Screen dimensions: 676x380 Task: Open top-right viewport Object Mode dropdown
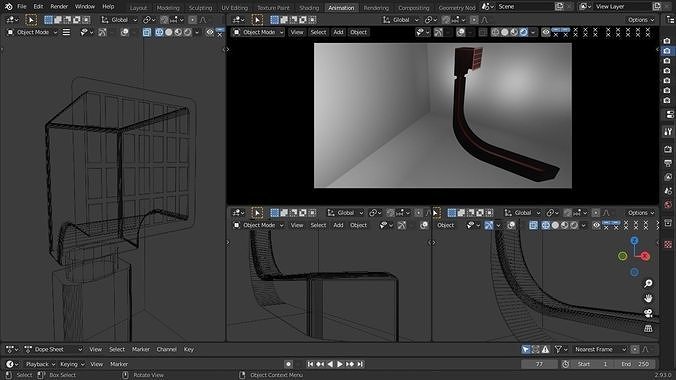259,32
